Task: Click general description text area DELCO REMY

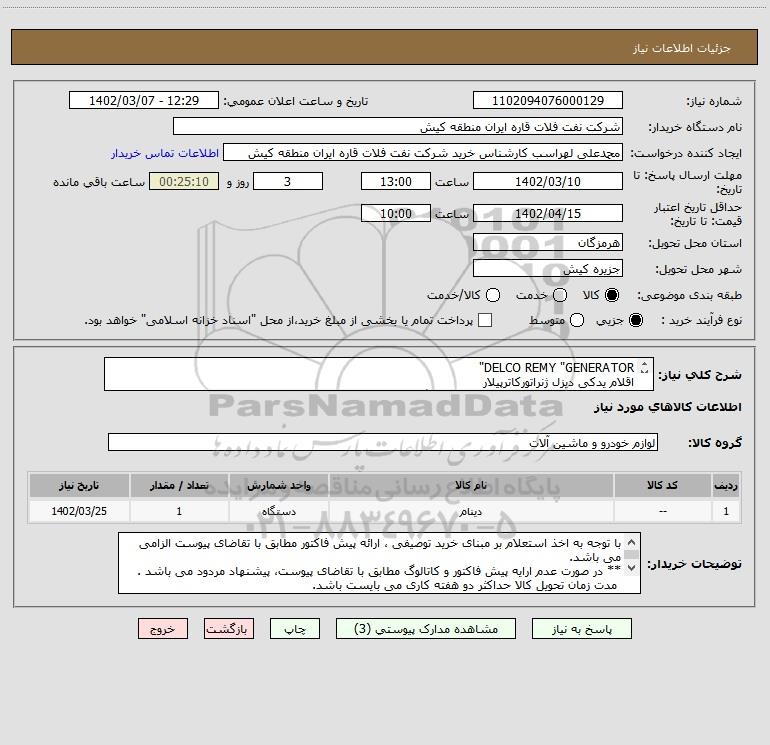Action: (379, 374)
